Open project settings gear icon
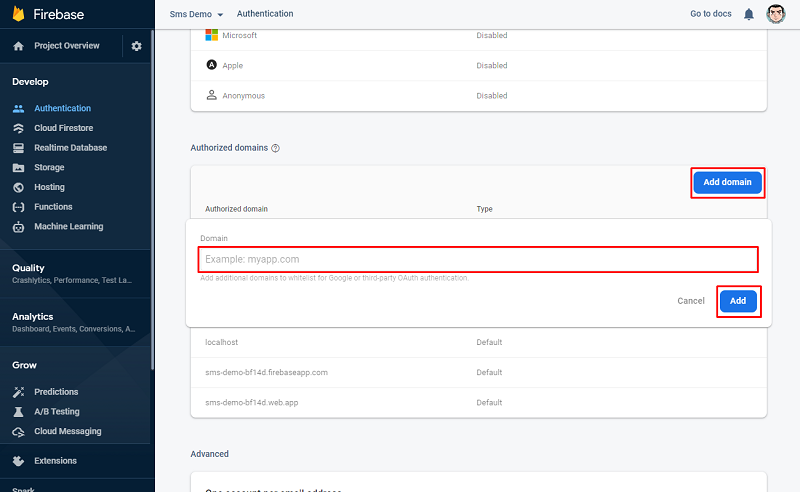800x492 pixels. click(x=136, y=46)
